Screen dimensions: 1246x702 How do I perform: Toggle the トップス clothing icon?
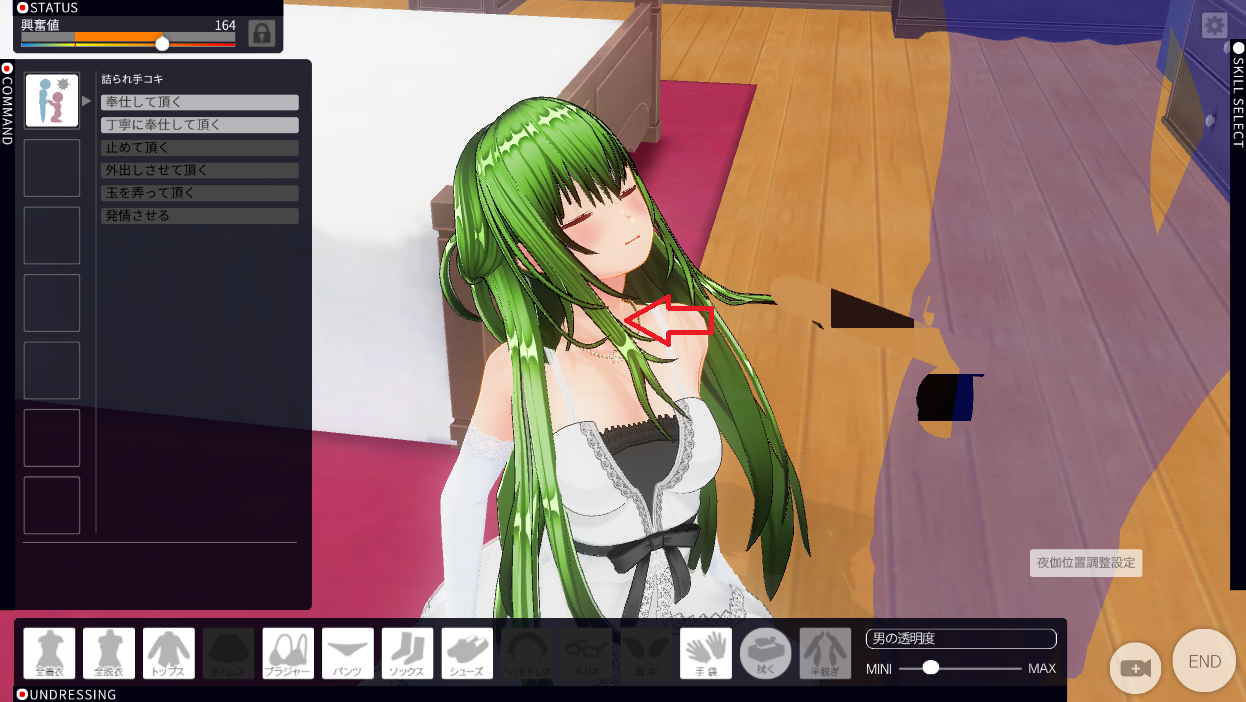point(169,653)
